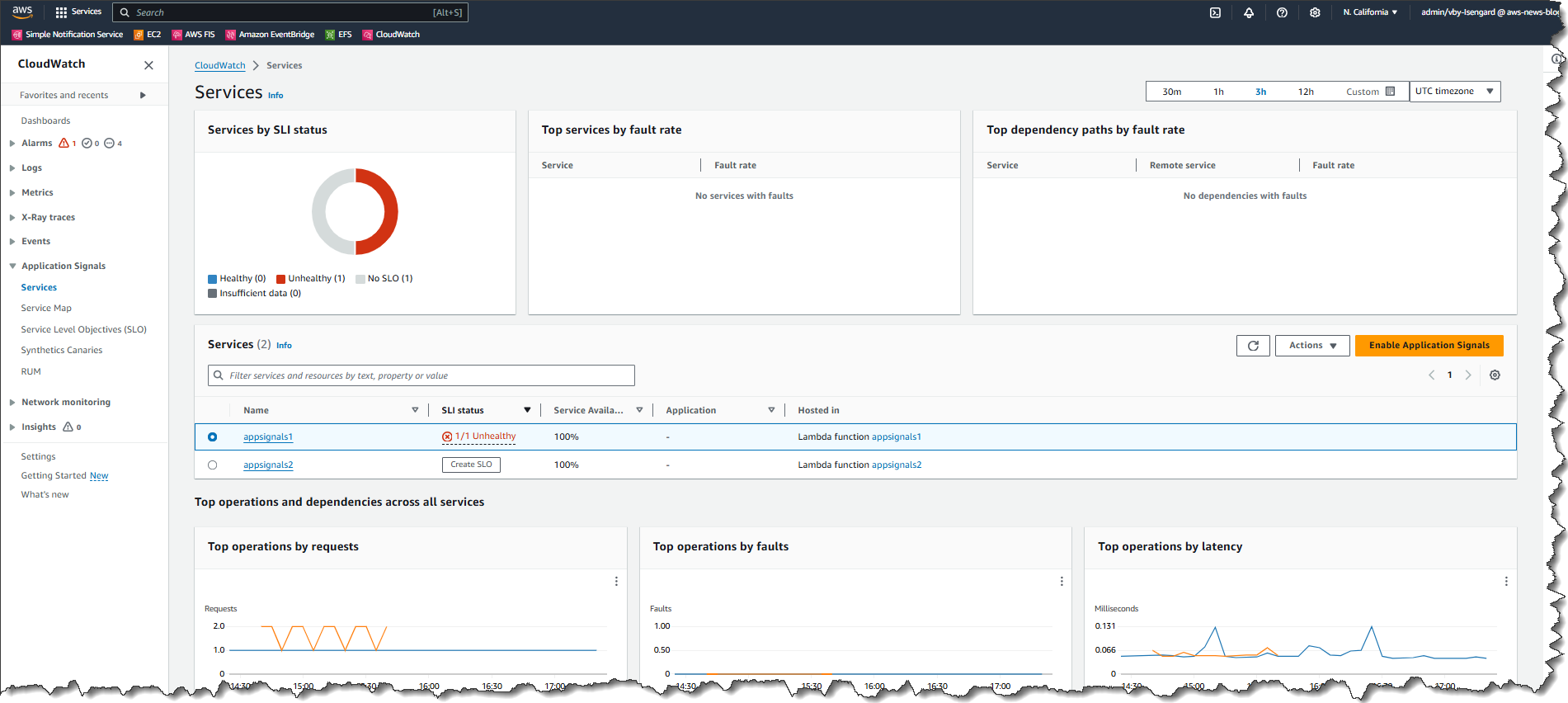This screenshot has height=703, width=1568.
Task: Open Synthetics Canaries in the sidebar
Action: (x=62, y=351)
